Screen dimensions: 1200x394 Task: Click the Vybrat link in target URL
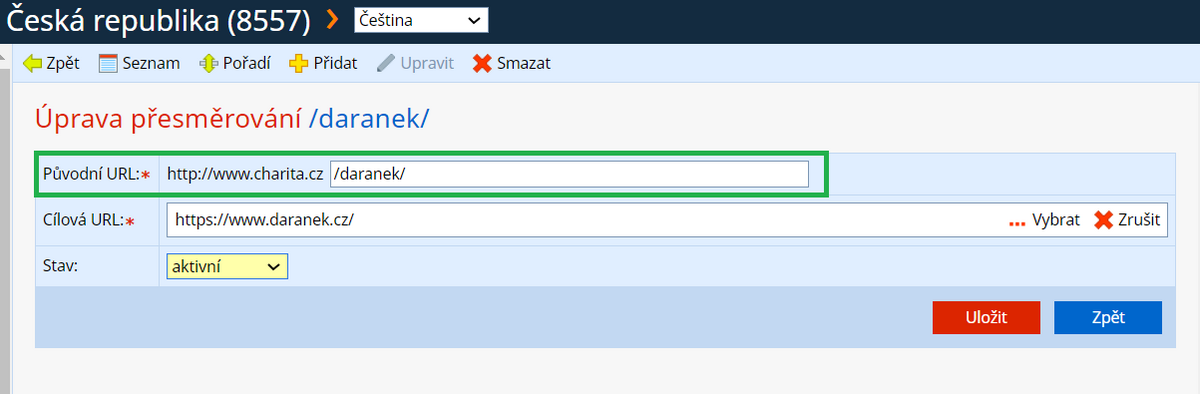coord(1056,220)
